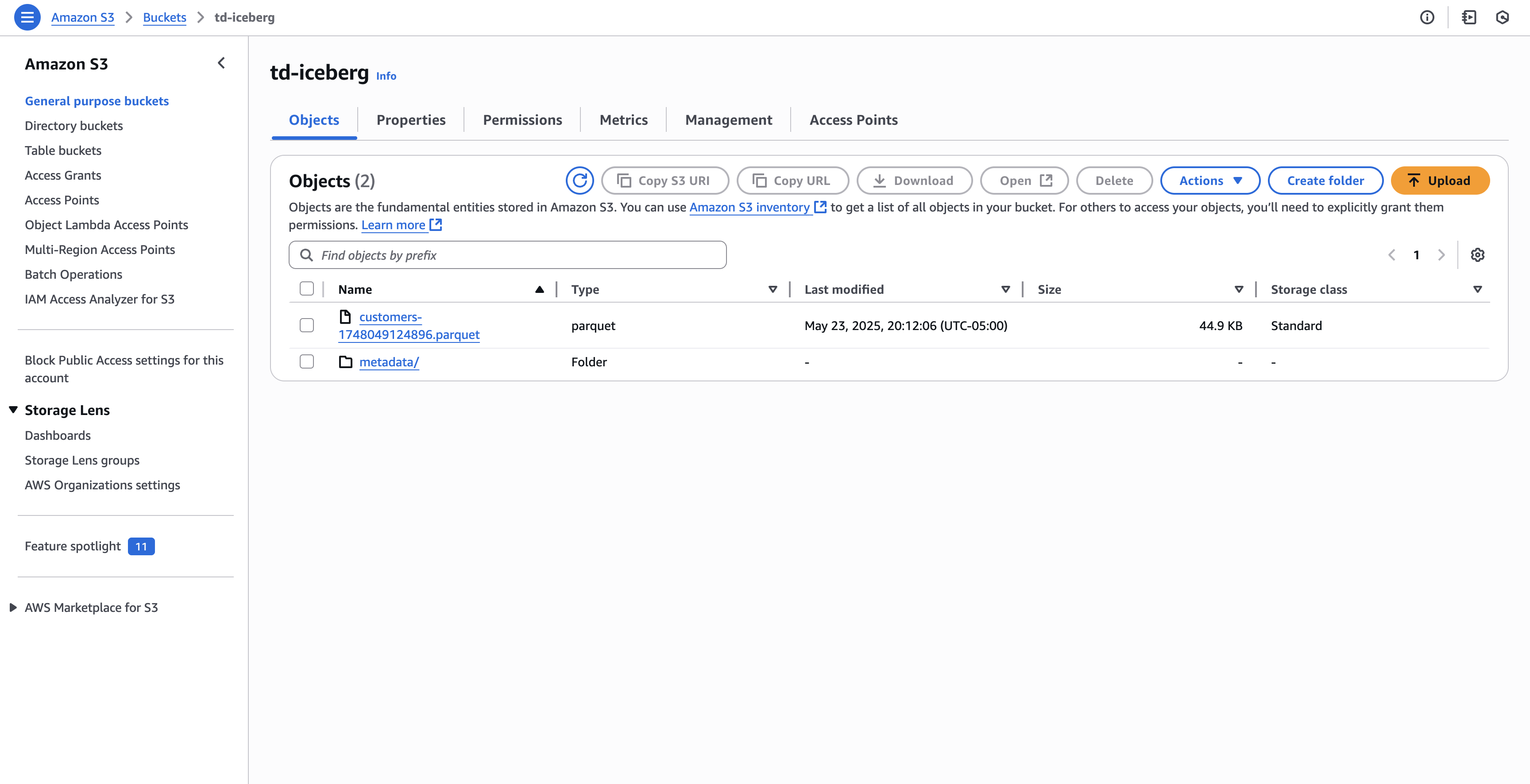Image resolution: width=1530 pixels, height=784 pixels.
Task: Open the CloudShell panel icon in header
Action: 1469,17
